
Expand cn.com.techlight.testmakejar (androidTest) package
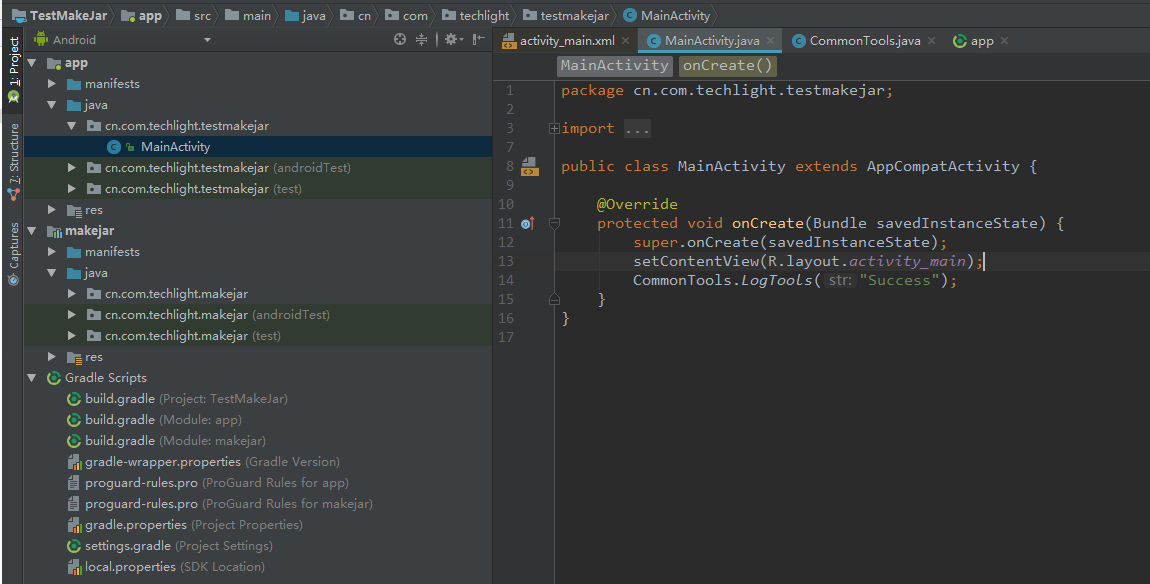72,167
